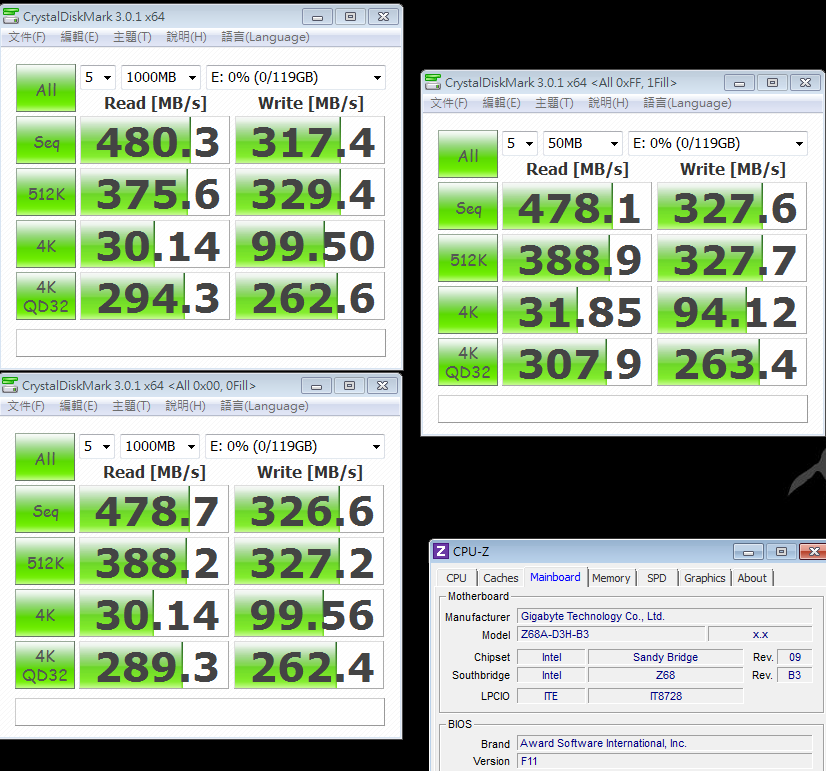Run All tests in the 0Fill CrystalDiskMark window

45,457
